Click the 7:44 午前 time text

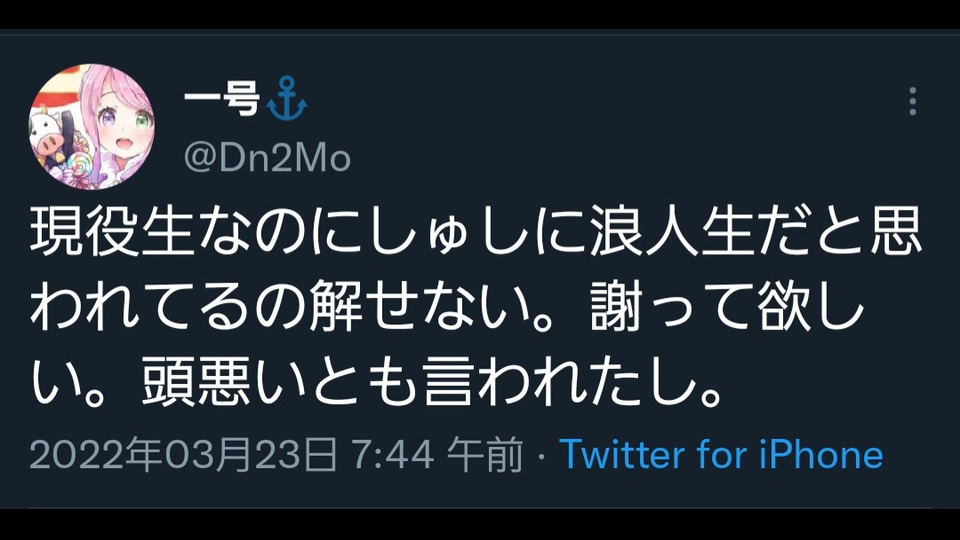(437, 455)
